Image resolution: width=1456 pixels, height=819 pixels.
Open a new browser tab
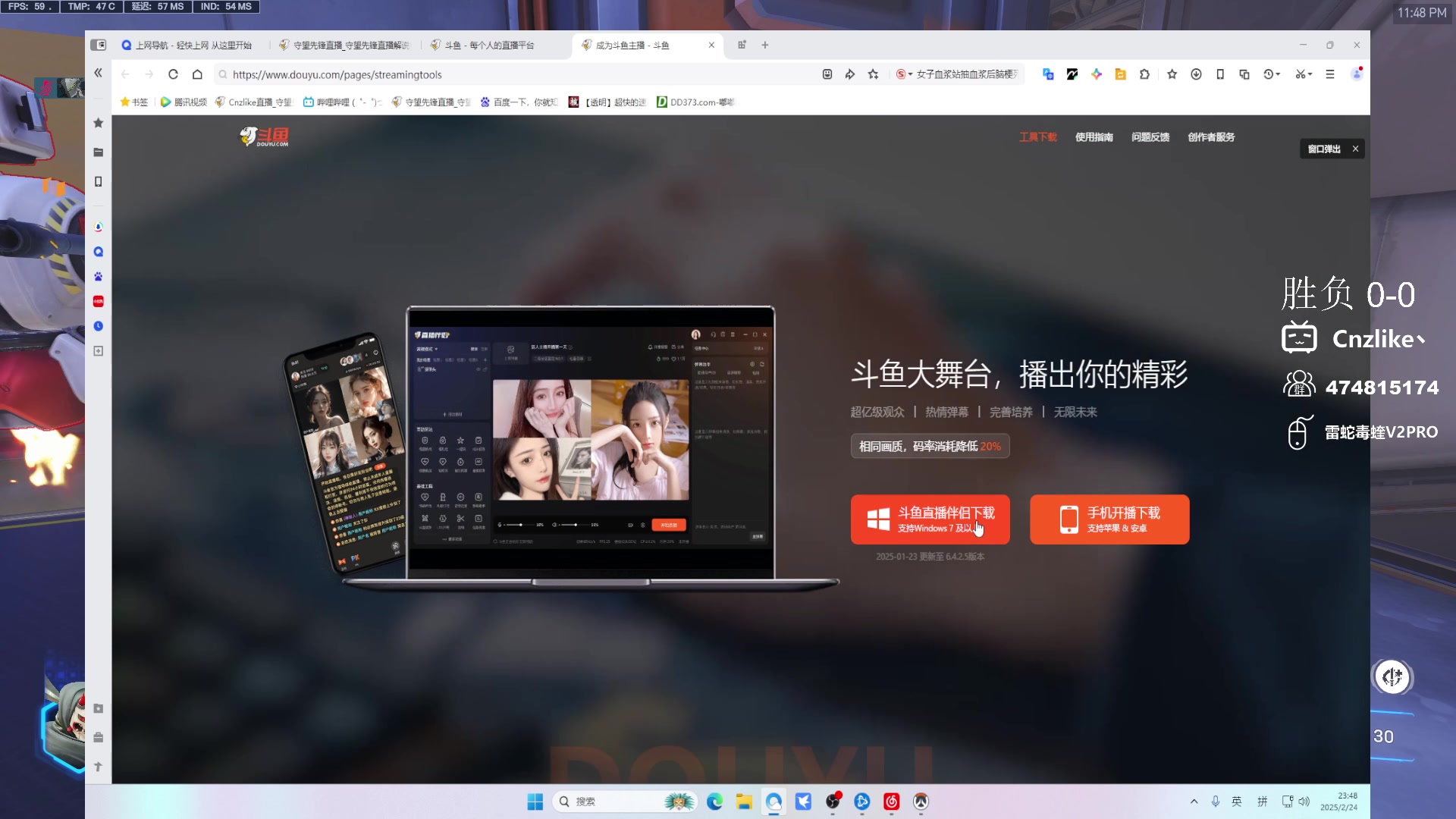[x=765, y=45]
